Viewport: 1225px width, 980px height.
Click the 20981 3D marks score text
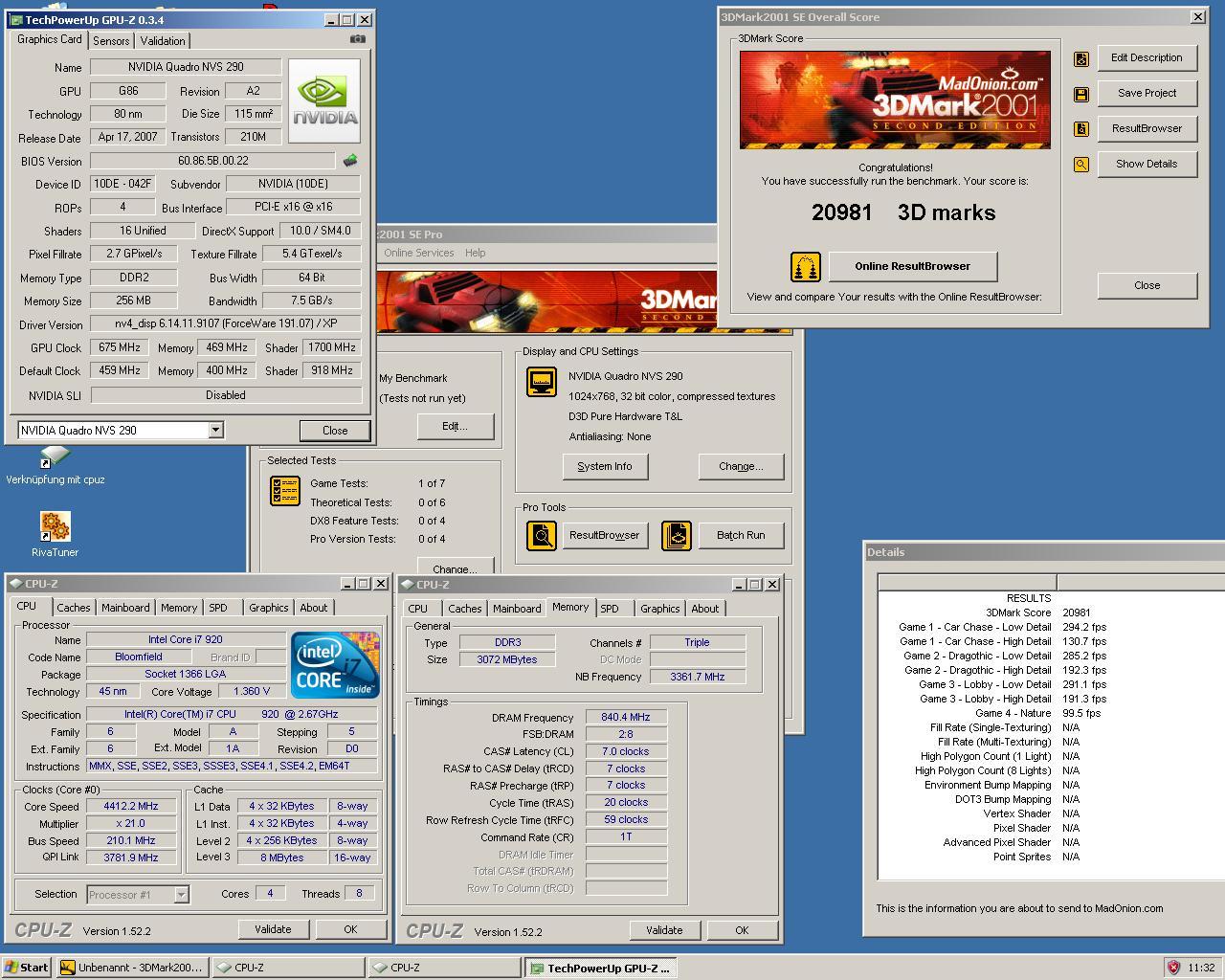click(x=903, y=212)
